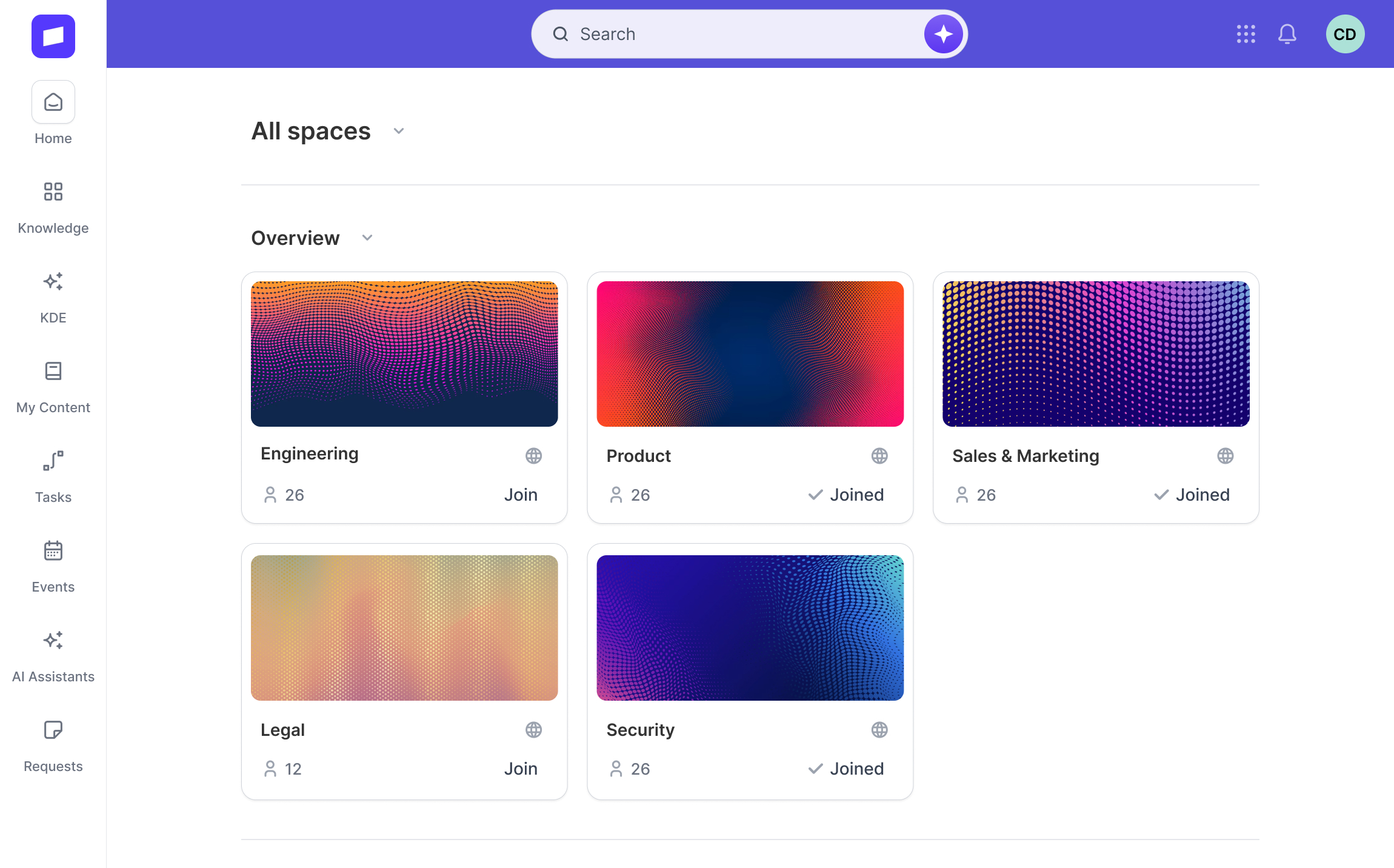Open the AI sparkle search assistant button

(x=943, y=34)
